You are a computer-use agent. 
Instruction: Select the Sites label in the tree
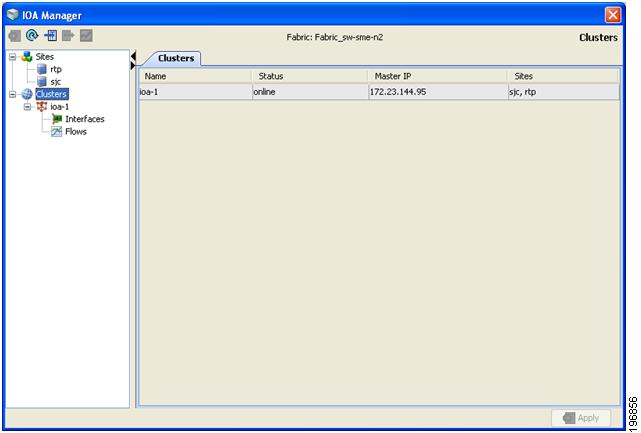(x=45, y=56)
